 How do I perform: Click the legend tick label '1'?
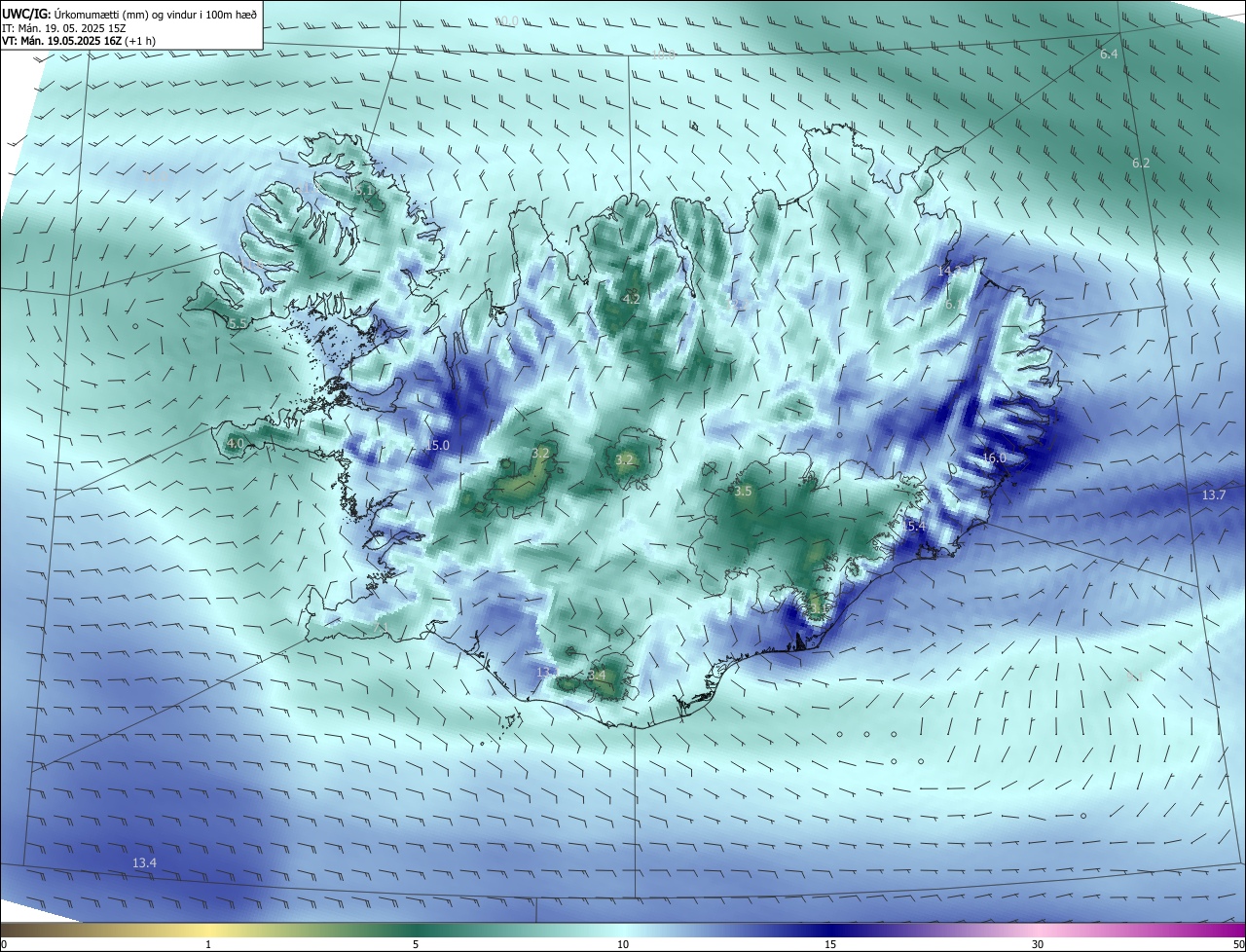208,944
